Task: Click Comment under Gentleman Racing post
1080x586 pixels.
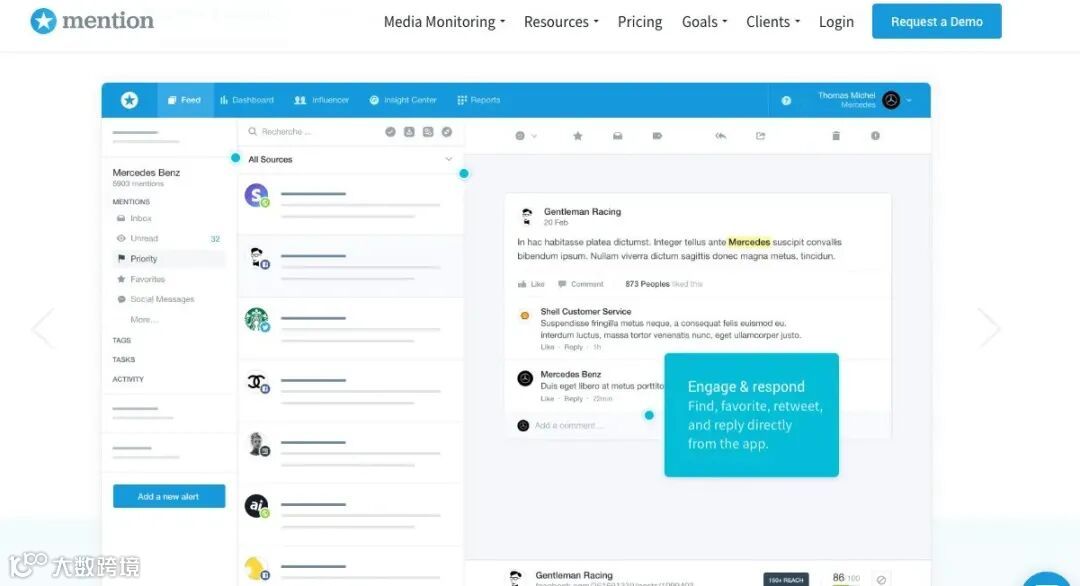Action: click(x=581, y=284)
